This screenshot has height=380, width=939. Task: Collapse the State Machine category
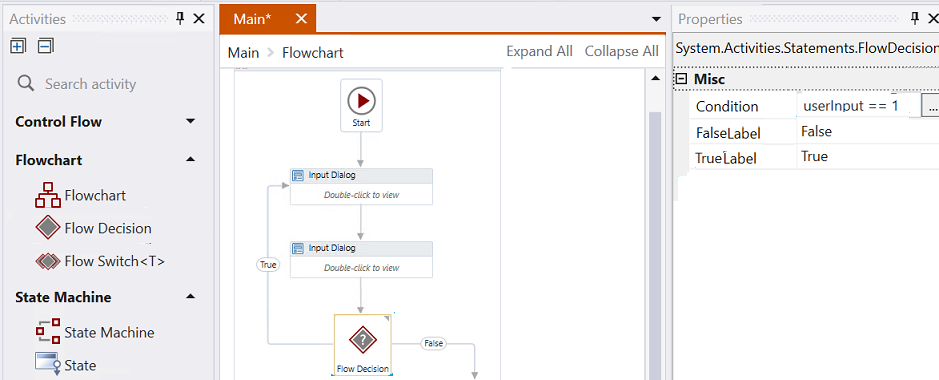pos(190,297)
